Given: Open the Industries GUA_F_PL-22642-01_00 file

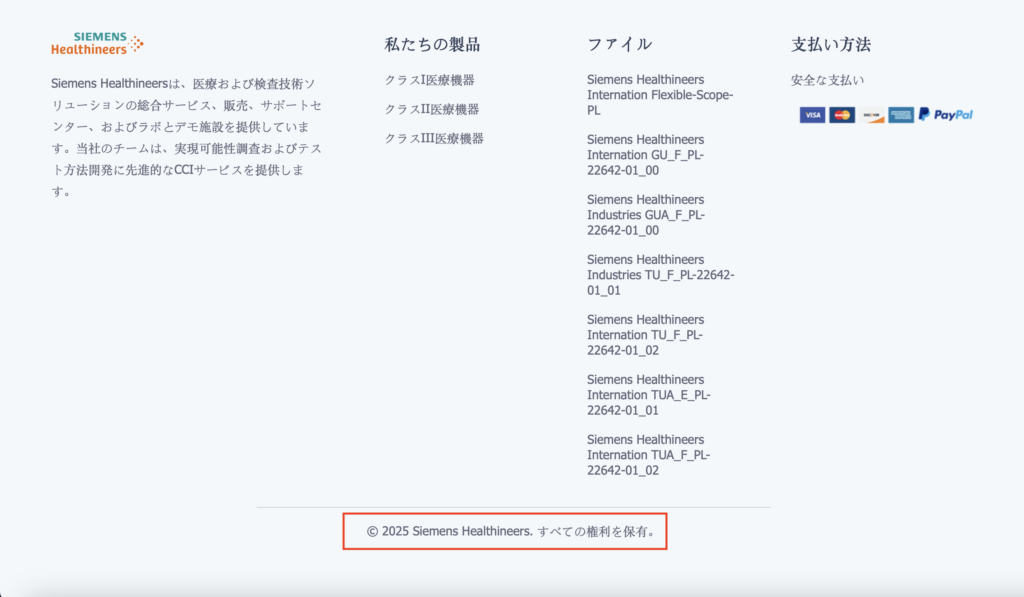Looking at the screenshot, I should coord(646,215).
